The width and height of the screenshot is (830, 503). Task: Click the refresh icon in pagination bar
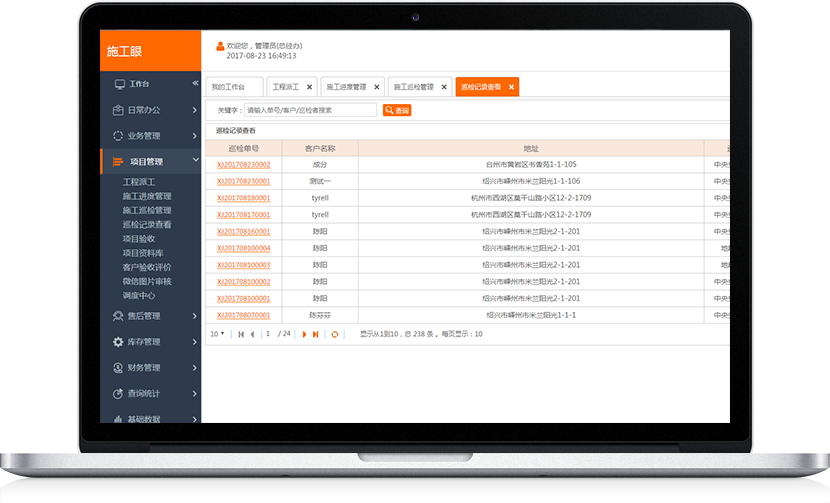click(335, 334)
